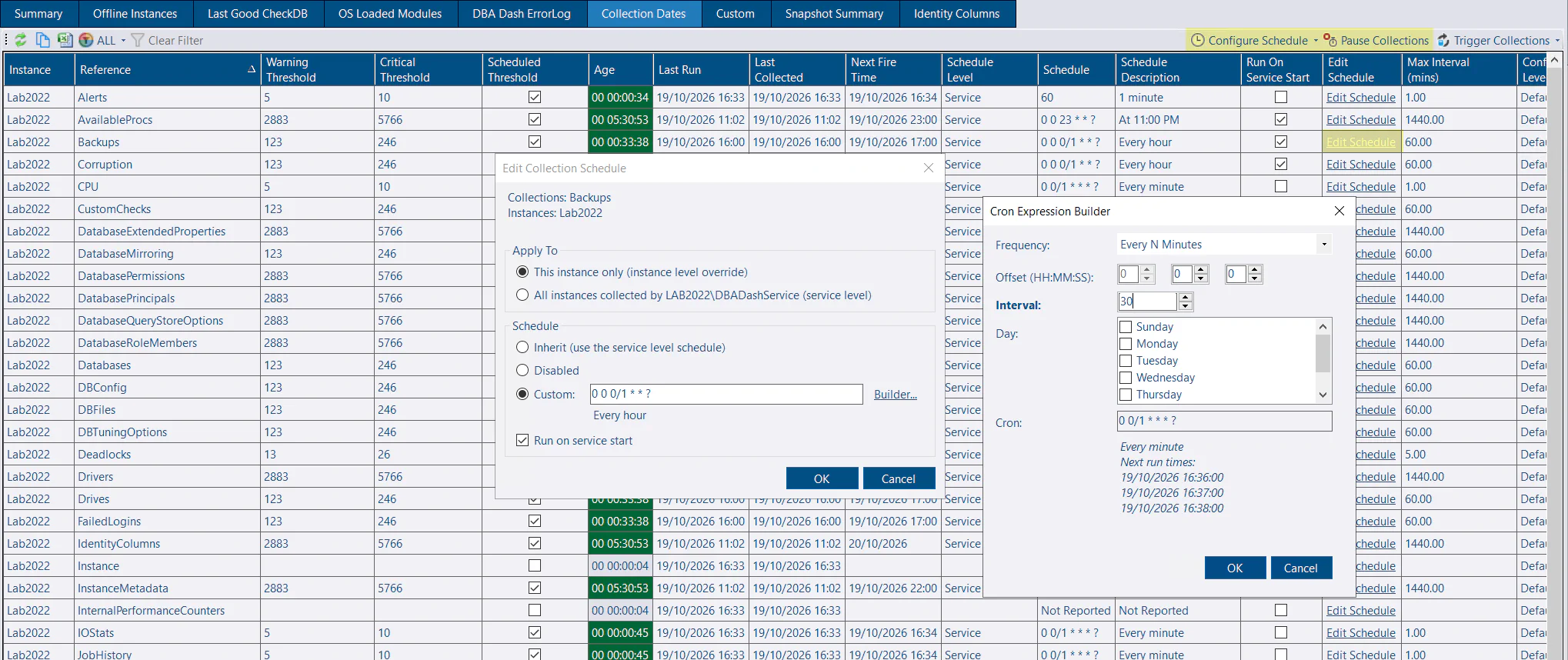
Task: Choose Inherit service level schedule option
Action: [522, 347]
